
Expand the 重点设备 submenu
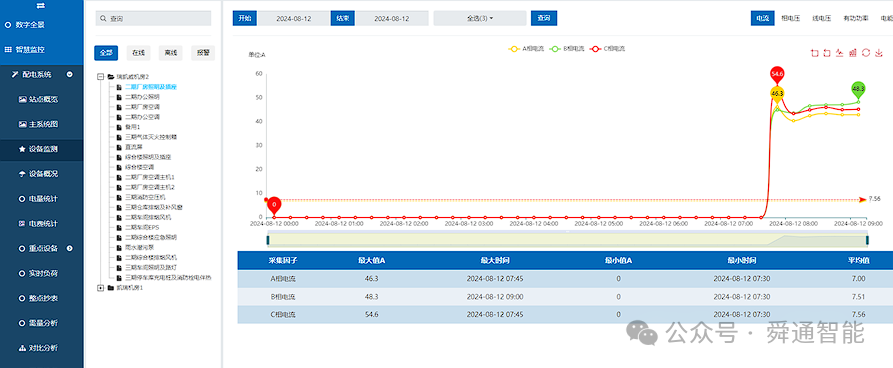point(69,248)
